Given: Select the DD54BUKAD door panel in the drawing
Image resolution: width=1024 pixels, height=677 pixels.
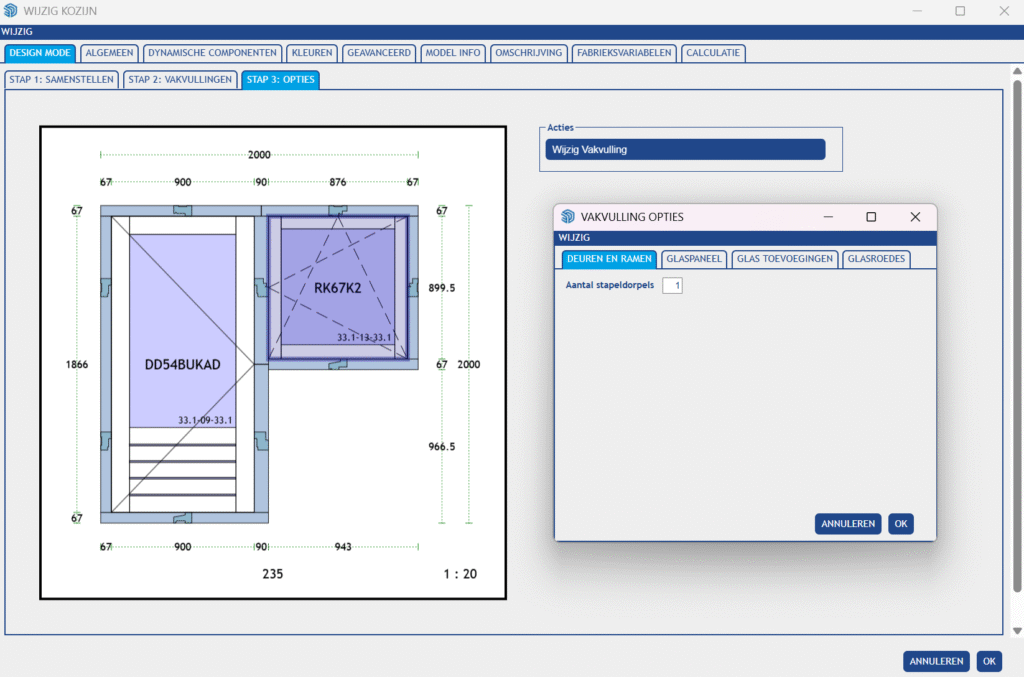Looking at the screenshot, I should [x=182, y=330].
